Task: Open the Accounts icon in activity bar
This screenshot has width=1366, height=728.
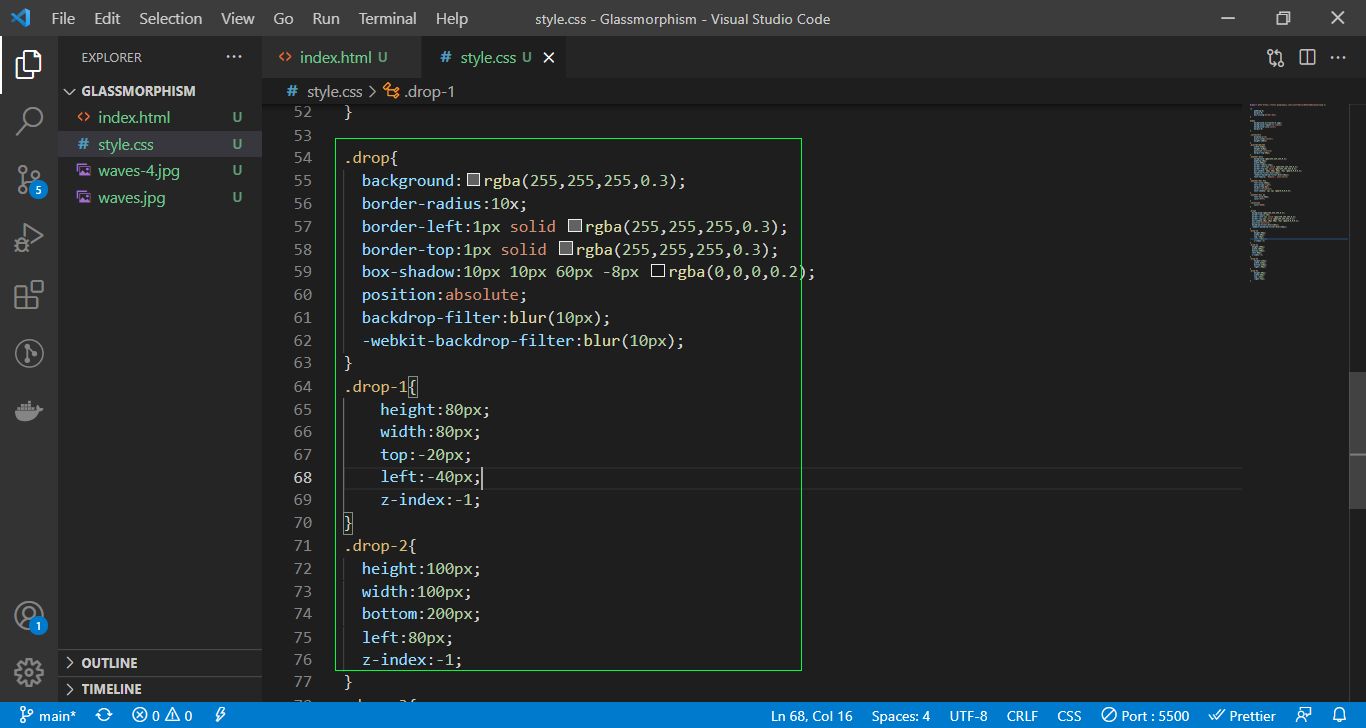Action: pos(29,616)
